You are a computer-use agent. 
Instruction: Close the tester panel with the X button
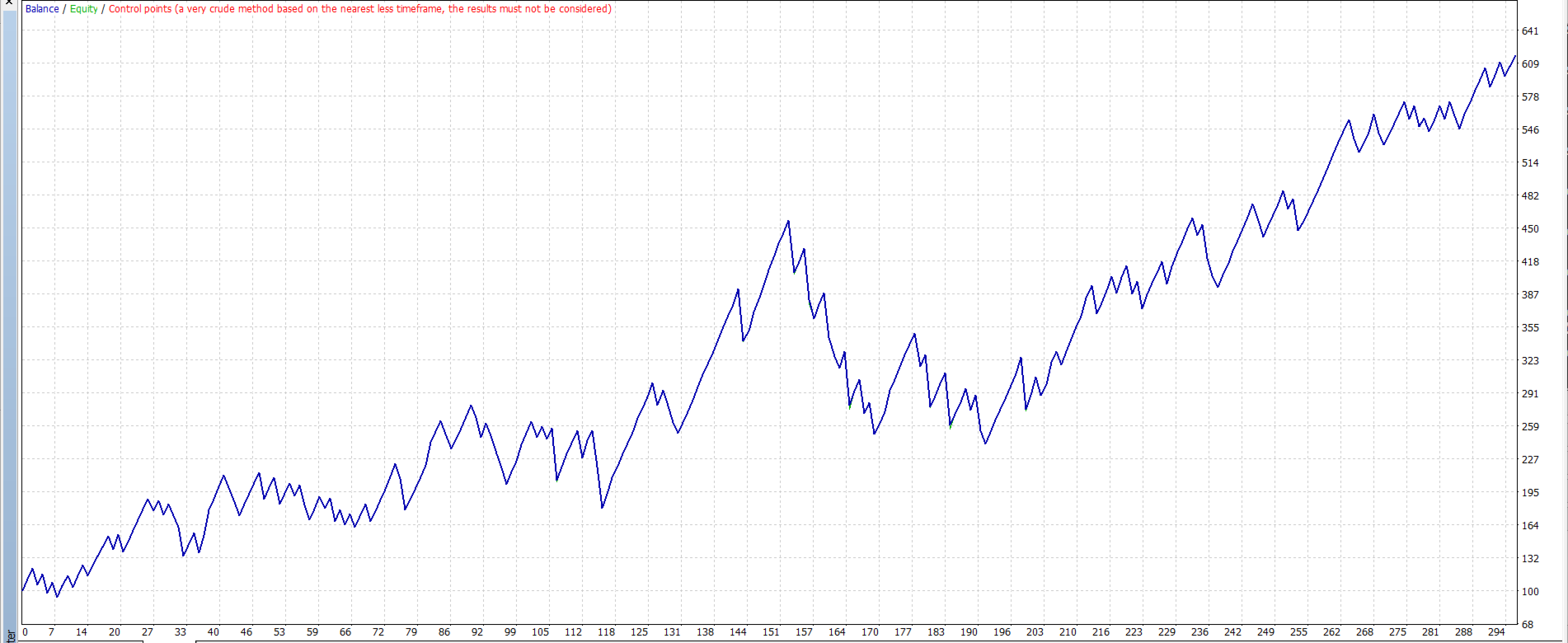8,3
